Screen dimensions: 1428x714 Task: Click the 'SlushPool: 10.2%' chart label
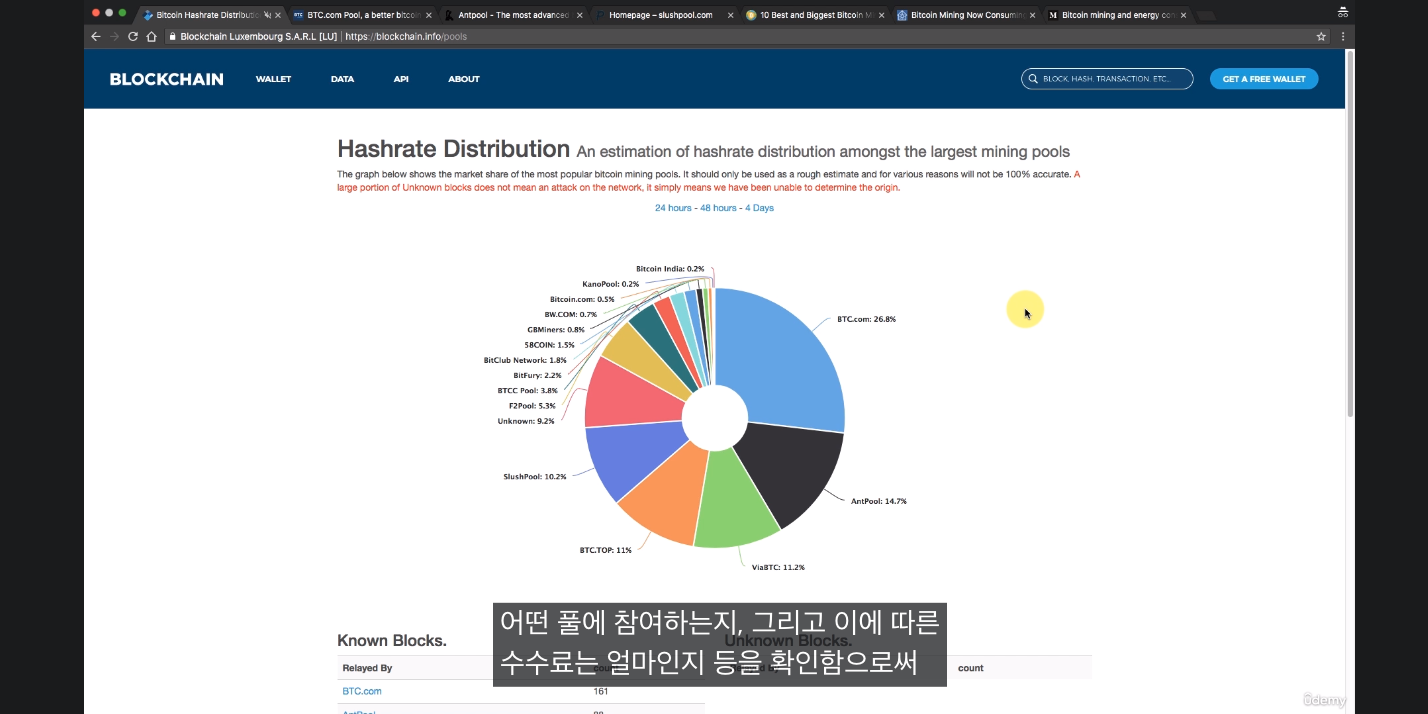[535, 476]
